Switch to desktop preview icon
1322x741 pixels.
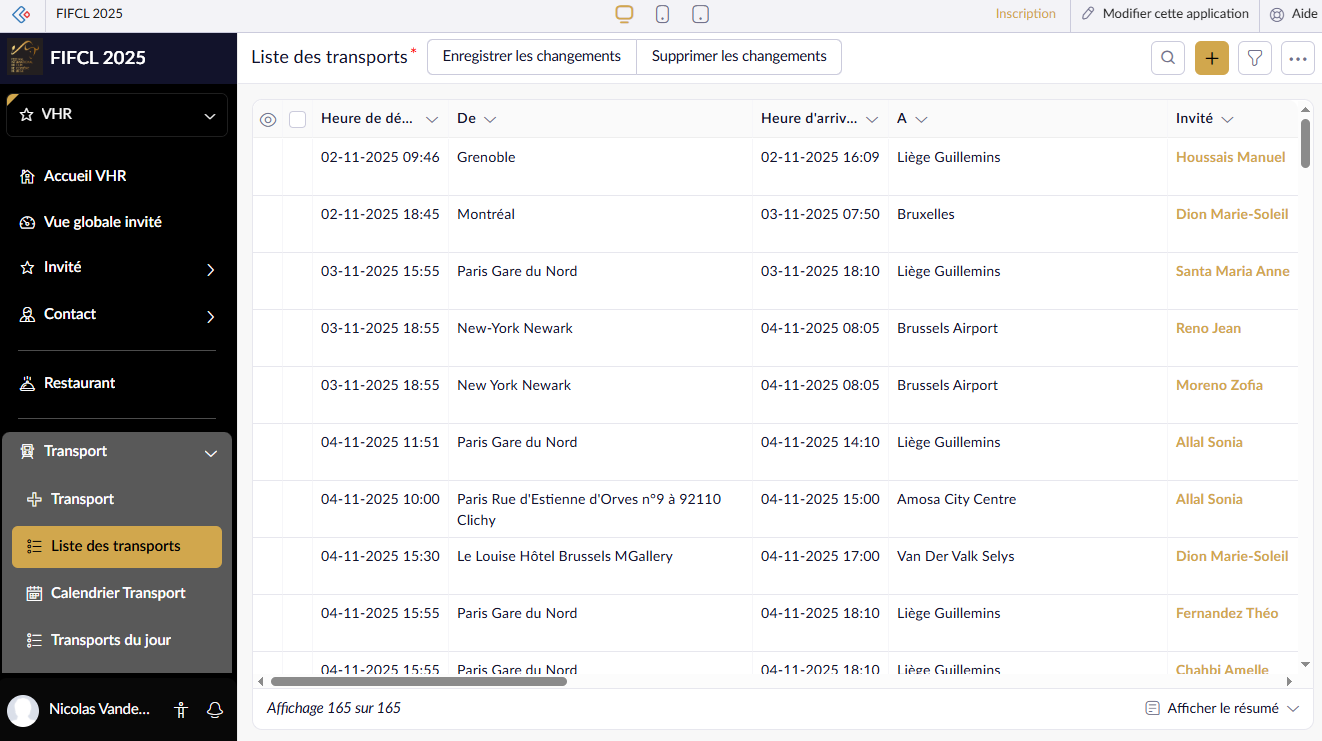[624, 14]
